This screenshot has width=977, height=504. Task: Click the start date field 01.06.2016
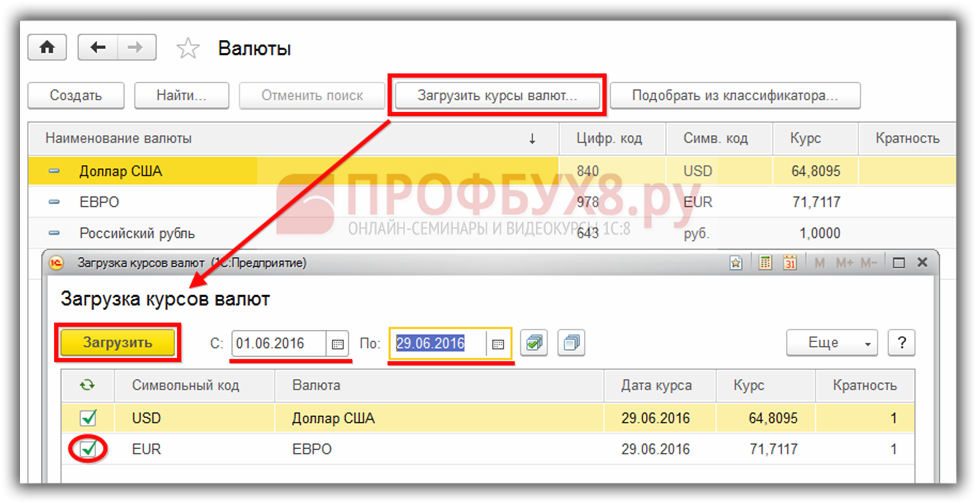[x=279, y=344]
